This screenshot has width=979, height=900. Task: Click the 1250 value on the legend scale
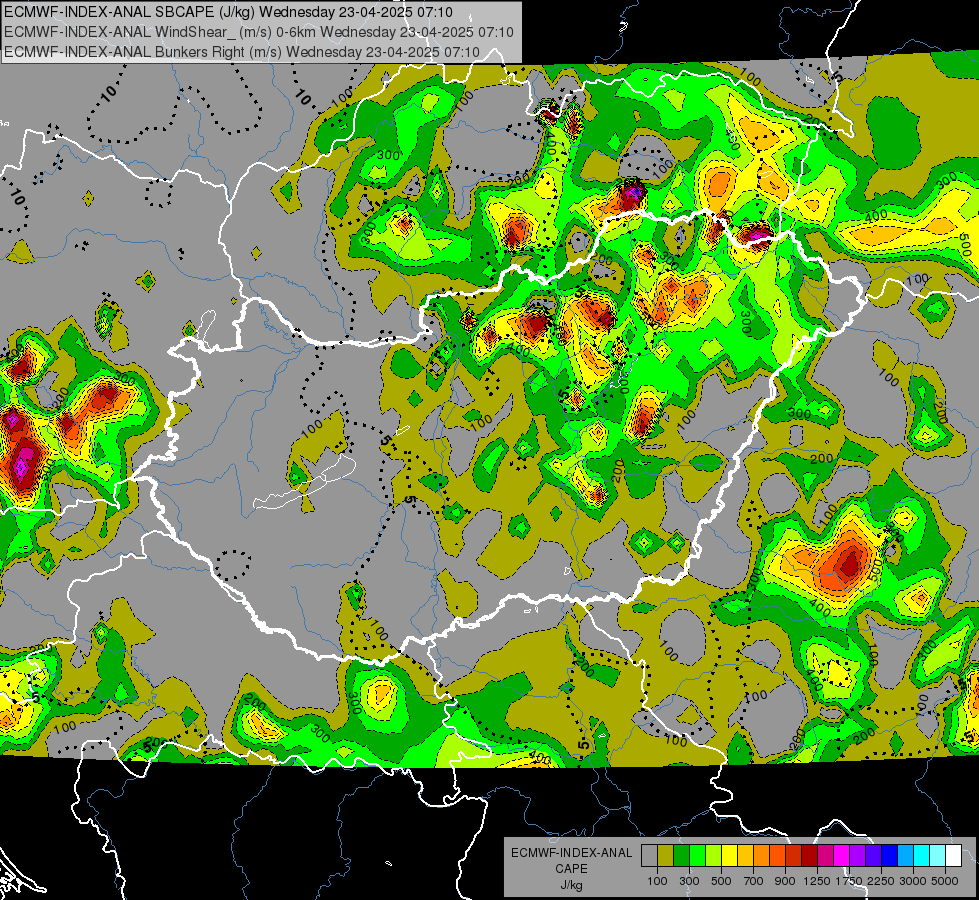click(817, 881)
